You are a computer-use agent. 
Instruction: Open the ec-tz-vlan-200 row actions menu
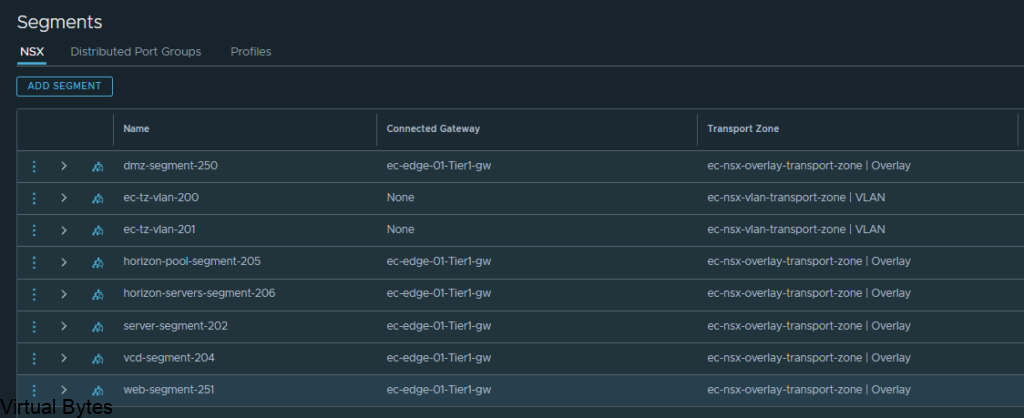(35, 198)
